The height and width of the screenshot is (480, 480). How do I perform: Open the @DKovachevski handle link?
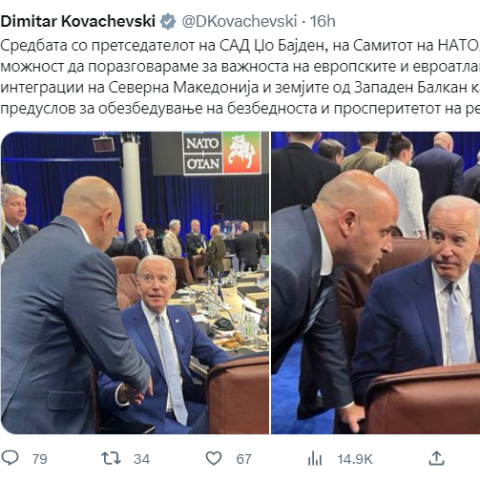click(x=239, y=21)
